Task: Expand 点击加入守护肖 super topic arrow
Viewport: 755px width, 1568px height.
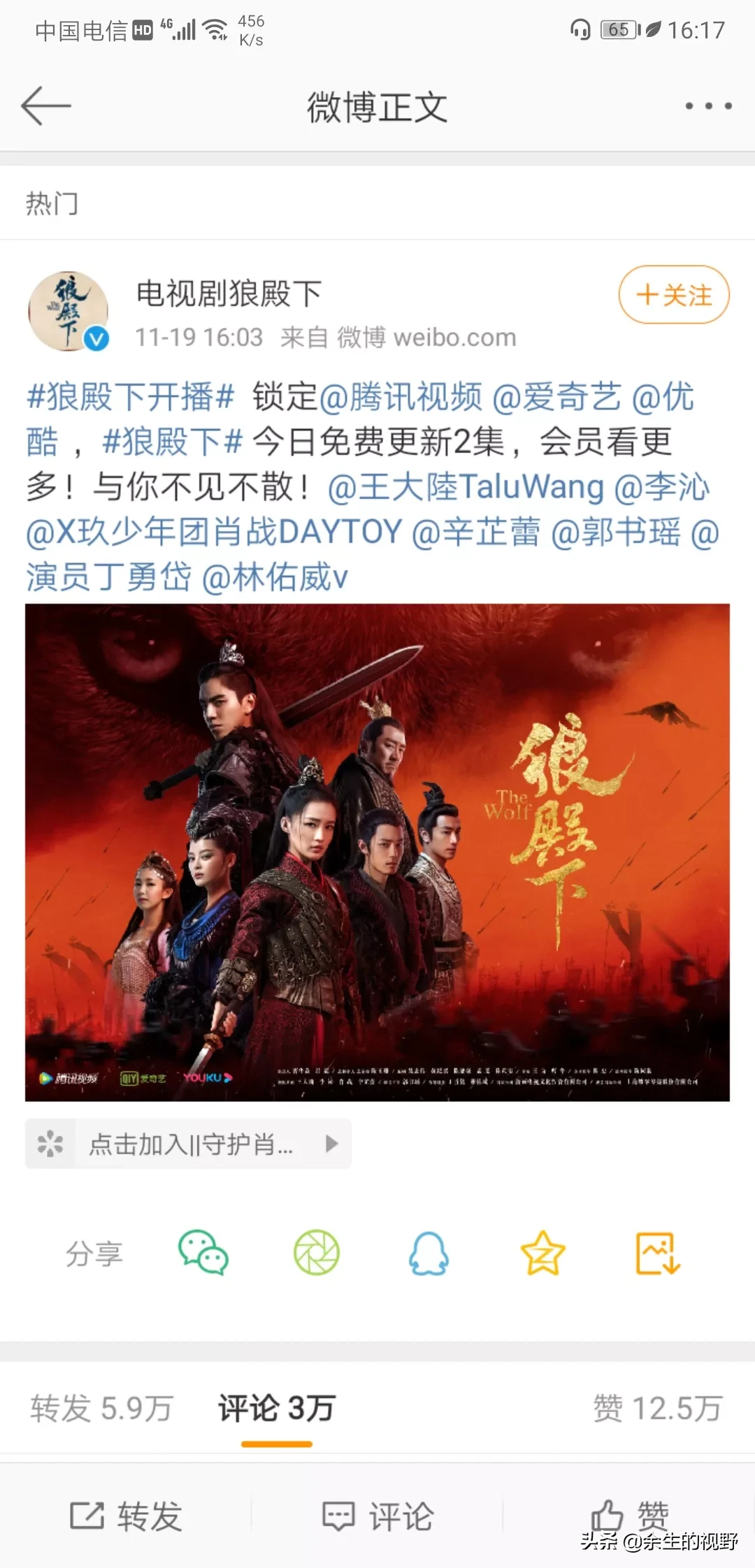Action: [332, 1144]
